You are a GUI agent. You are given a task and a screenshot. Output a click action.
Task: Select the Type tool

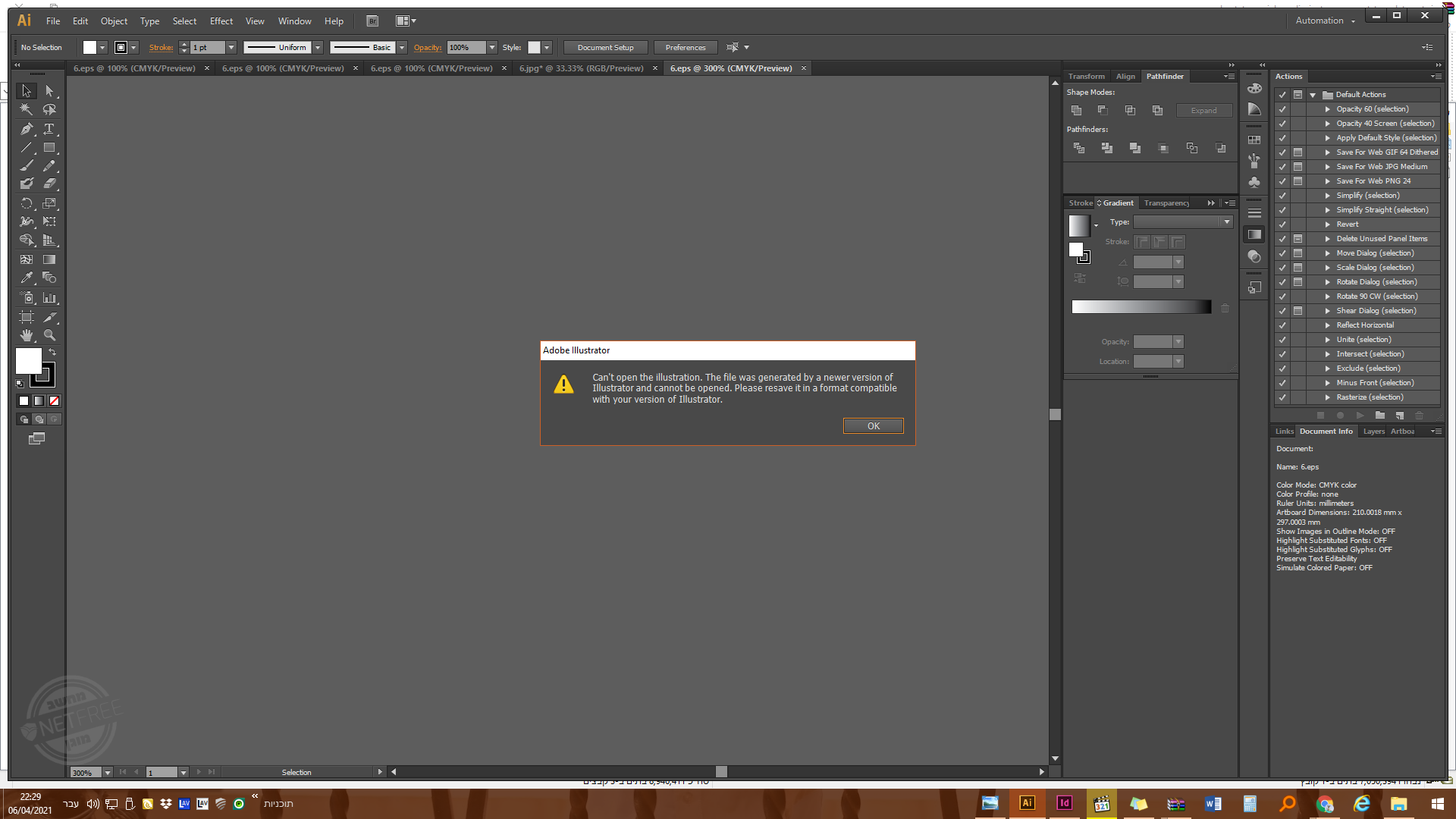pyautogui.click(x=49, y=129)
